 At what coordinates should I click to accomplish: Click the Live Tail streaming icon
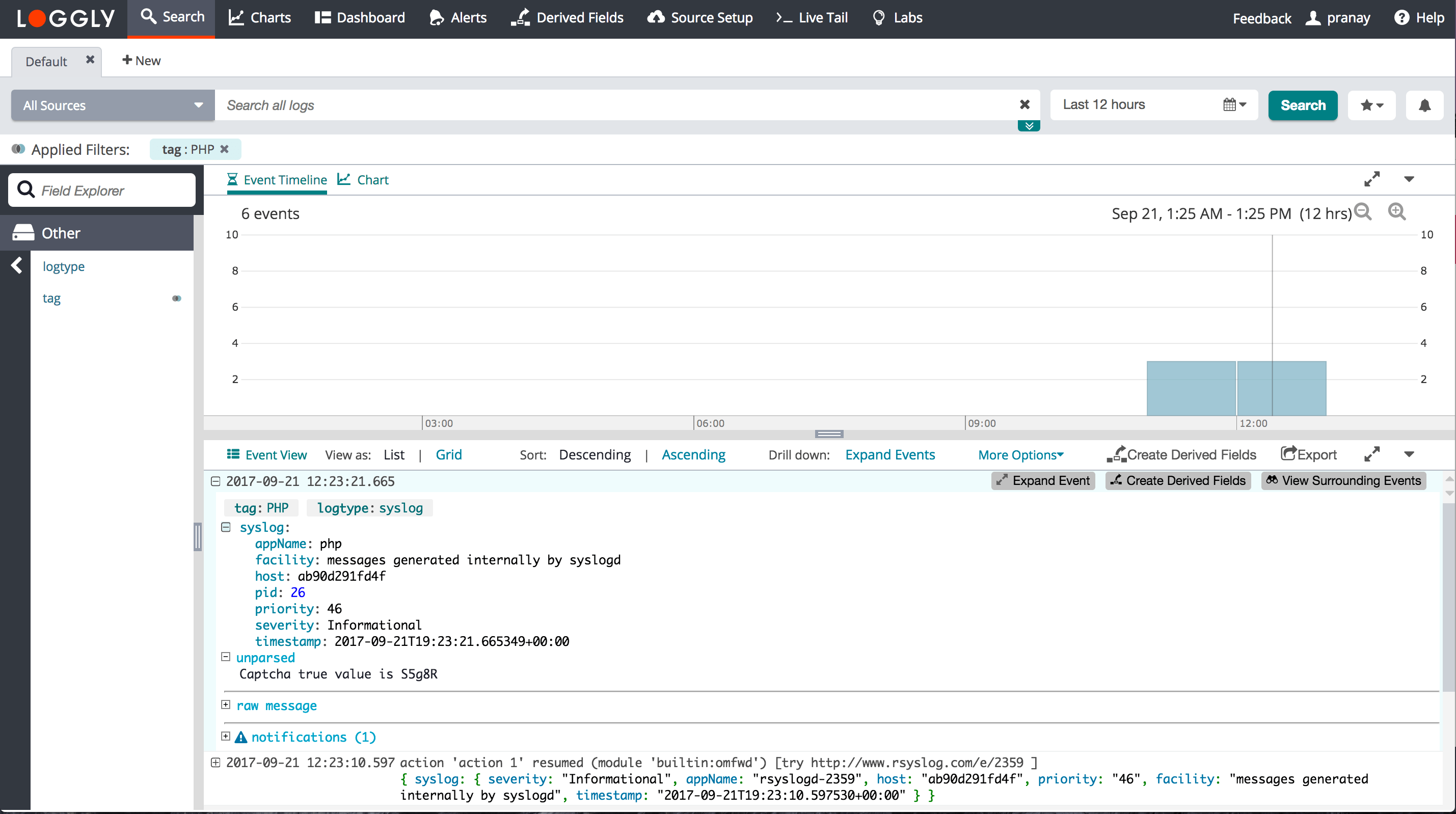pos(784,17)
